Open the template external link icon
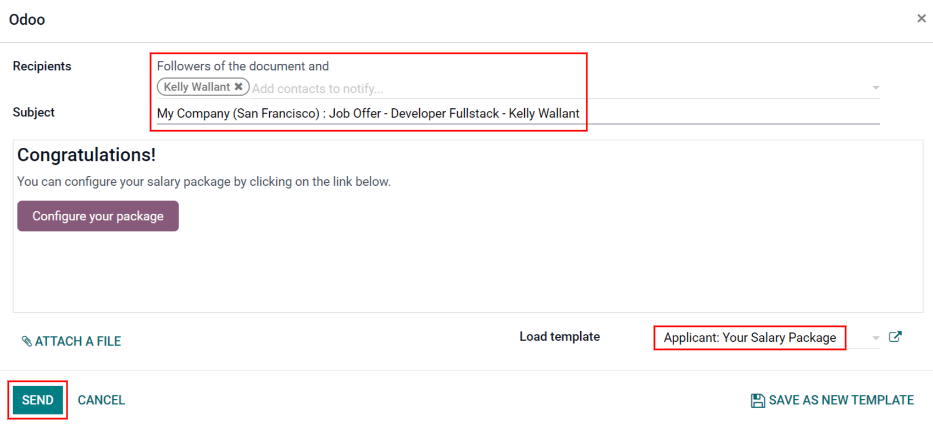 pyautogui.click(x=895, y=338)
